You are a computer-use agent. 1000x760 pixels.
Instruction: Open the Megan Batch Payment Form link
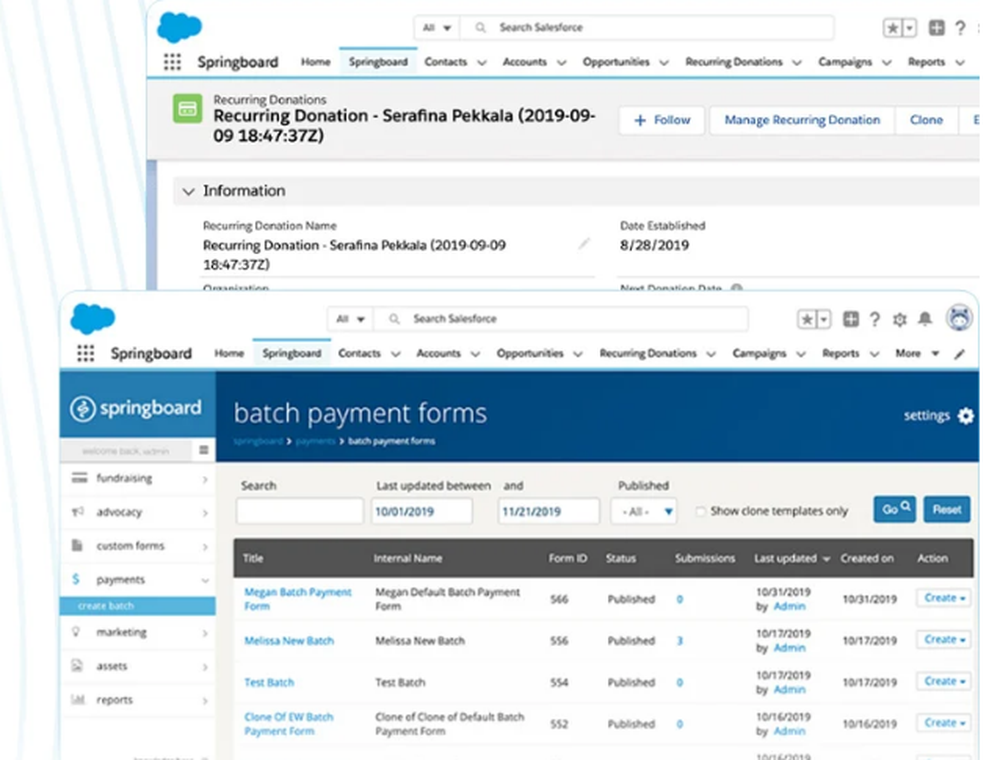pyautogui.click(x=298, y=599)
